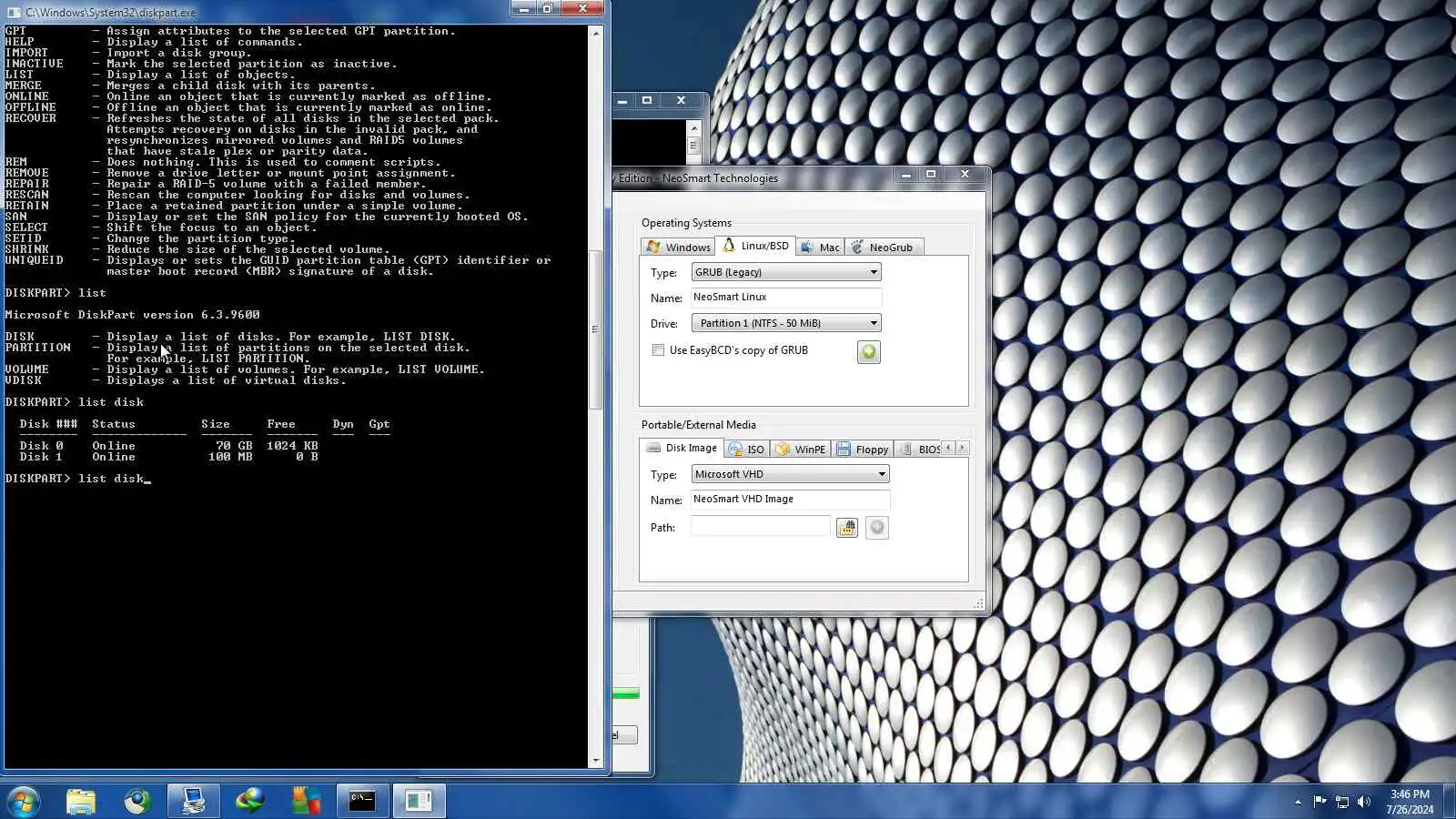Open the Drive partition dropdown
This screenshot has height=819, width=1456.
coord(786,323)
